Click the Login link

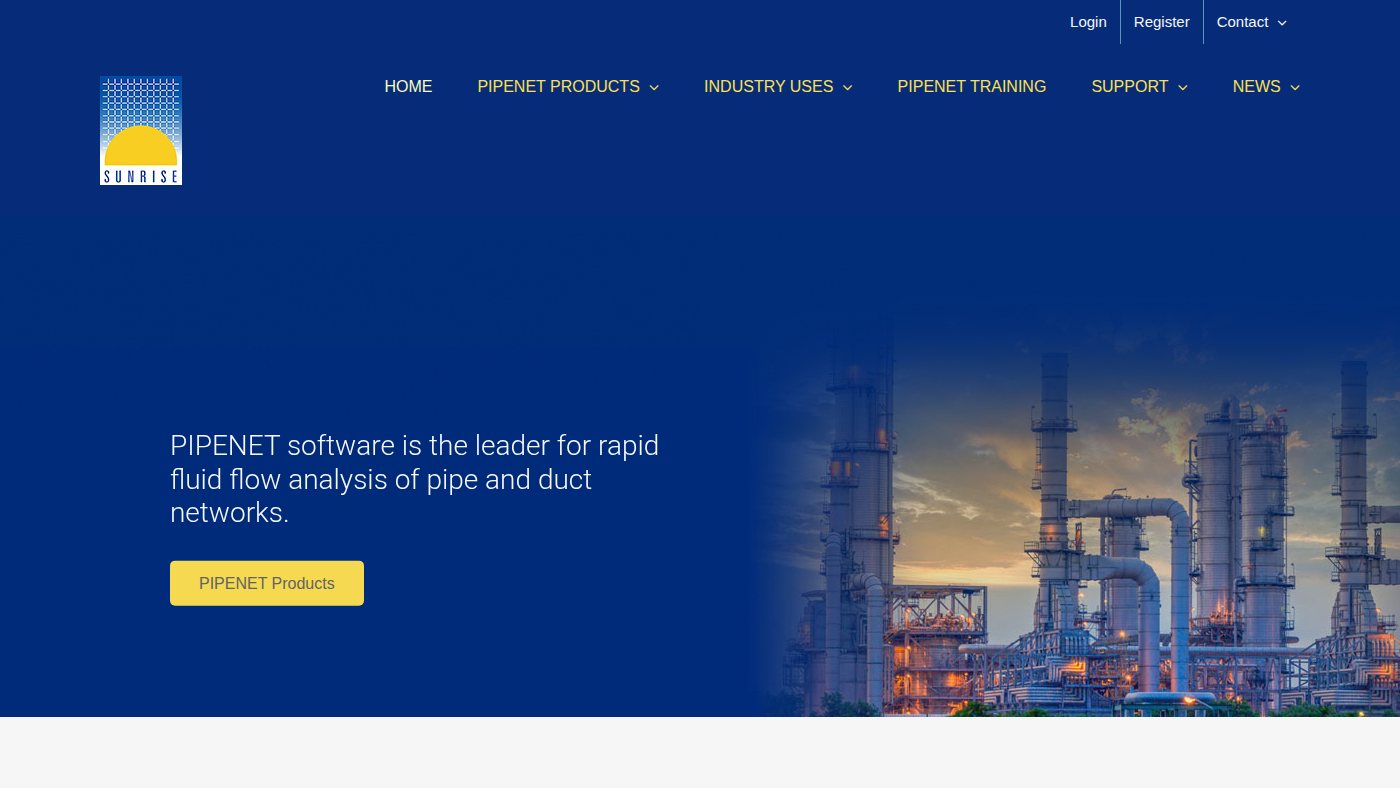click(1088, 22)
